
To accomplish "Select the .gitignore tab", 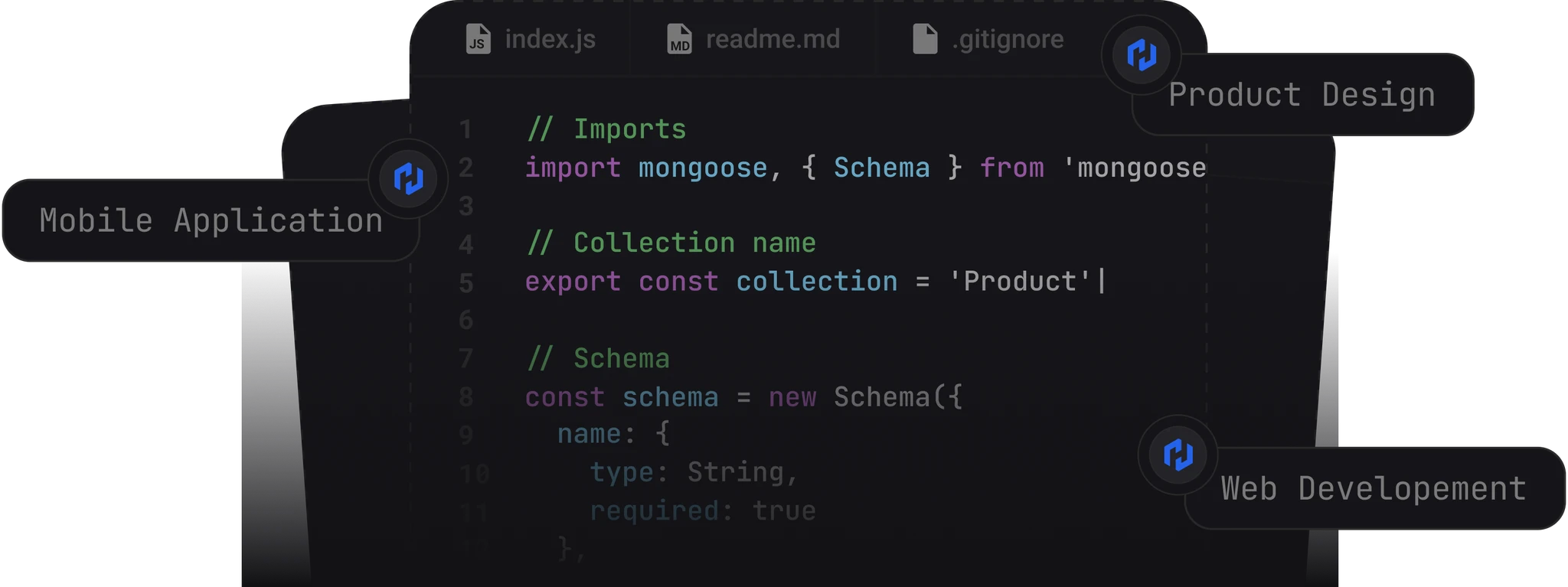I will (1007, 39).
